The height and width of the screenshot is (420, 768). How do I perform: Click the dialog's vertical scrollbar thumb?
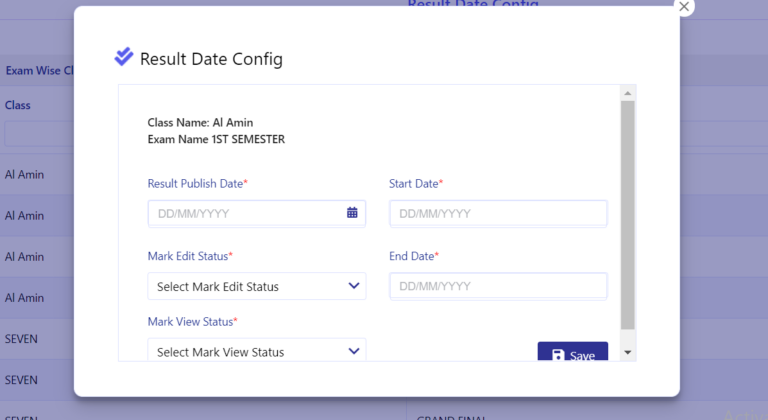tap(627, 215)
